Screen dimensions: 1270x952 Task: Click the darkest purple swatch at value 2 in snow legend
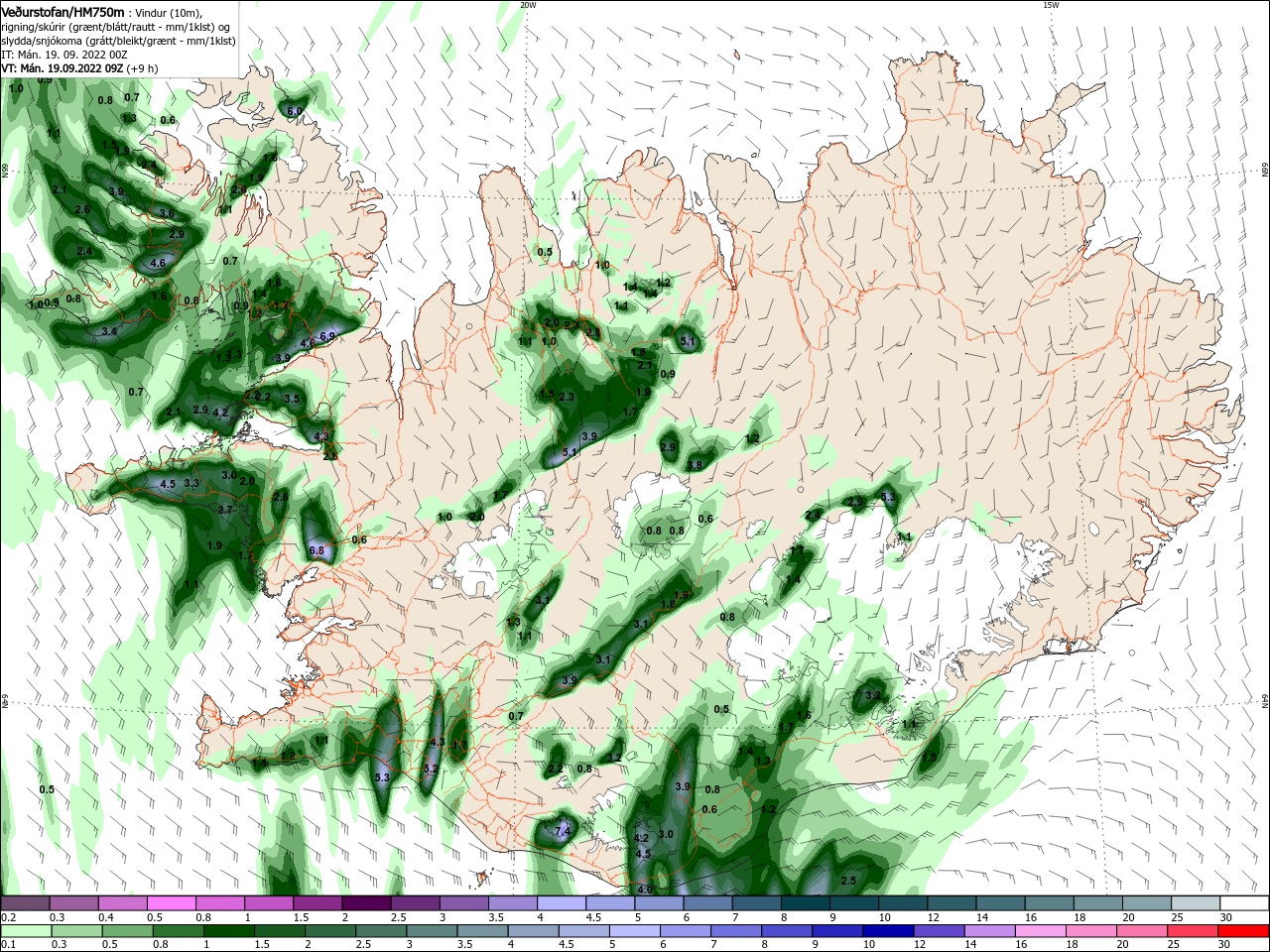366,903
